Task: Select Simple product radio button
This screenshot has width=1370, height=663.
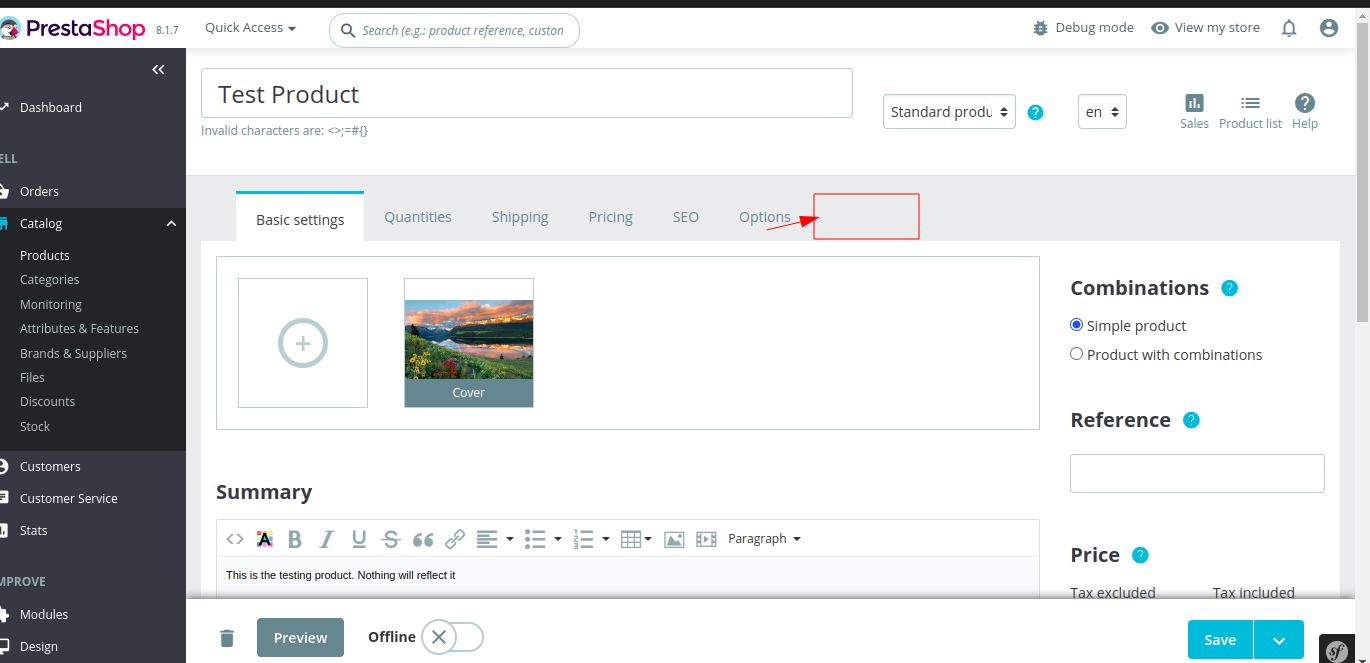Action: tap(1076, 325)
